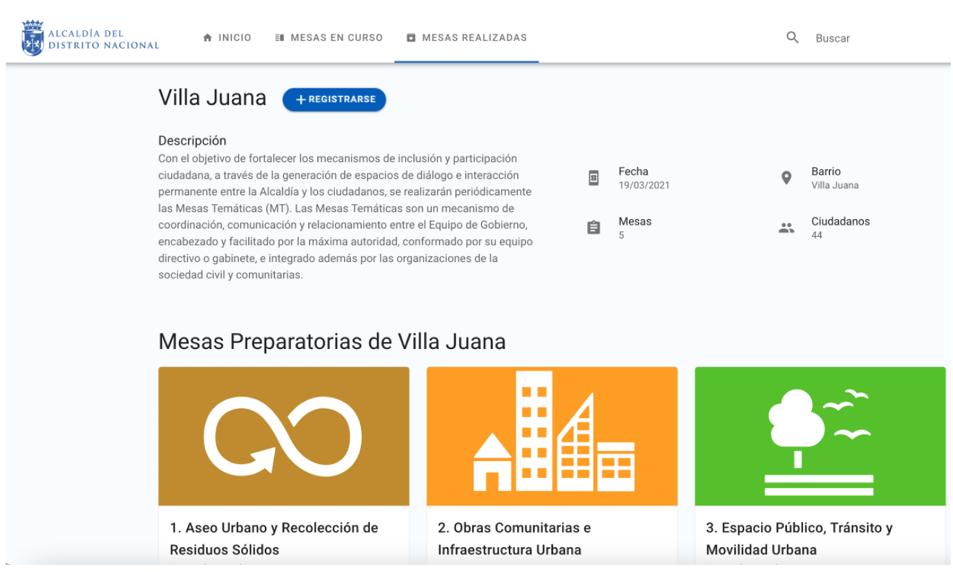Open the buildings Obras Comunitarias card image
This screenshot has height=572, width=953.
coord(552,436)
